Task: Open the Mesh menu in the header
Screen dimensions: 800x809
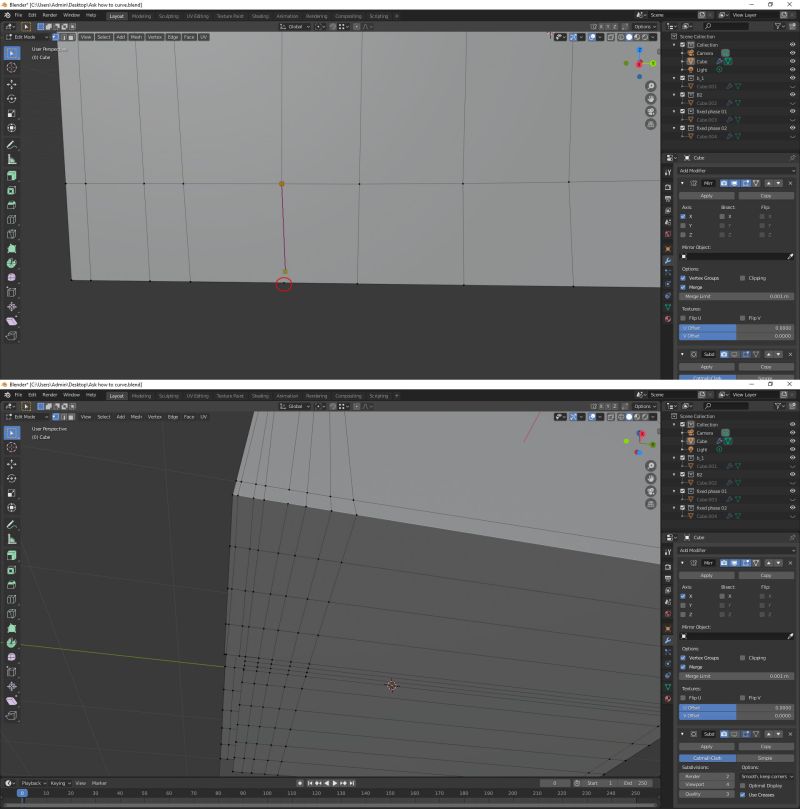Action: (136, 38)
